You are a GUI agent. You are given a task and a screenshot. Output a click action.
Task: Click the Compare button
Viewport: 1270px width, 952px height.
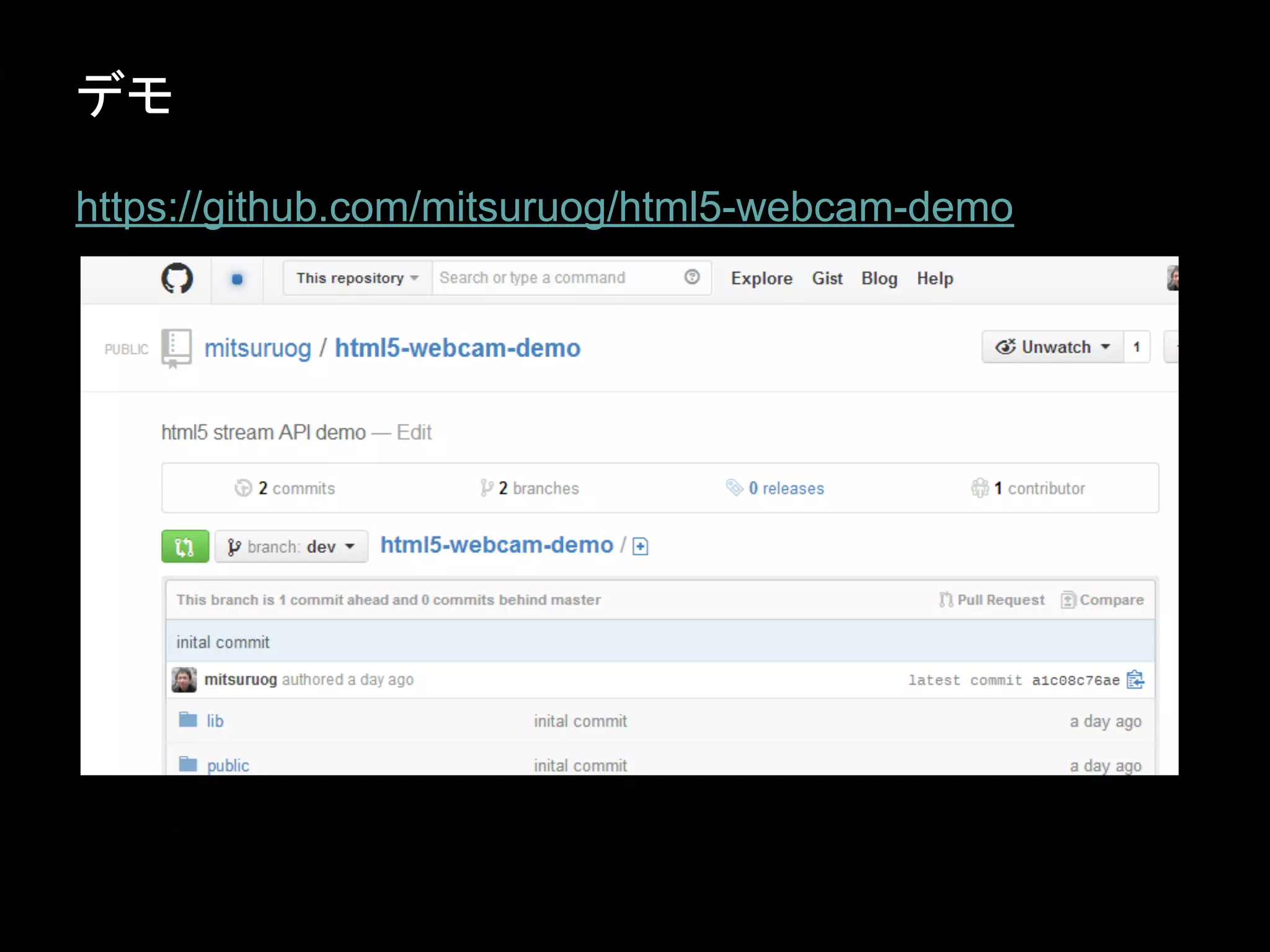point(1102,600)
